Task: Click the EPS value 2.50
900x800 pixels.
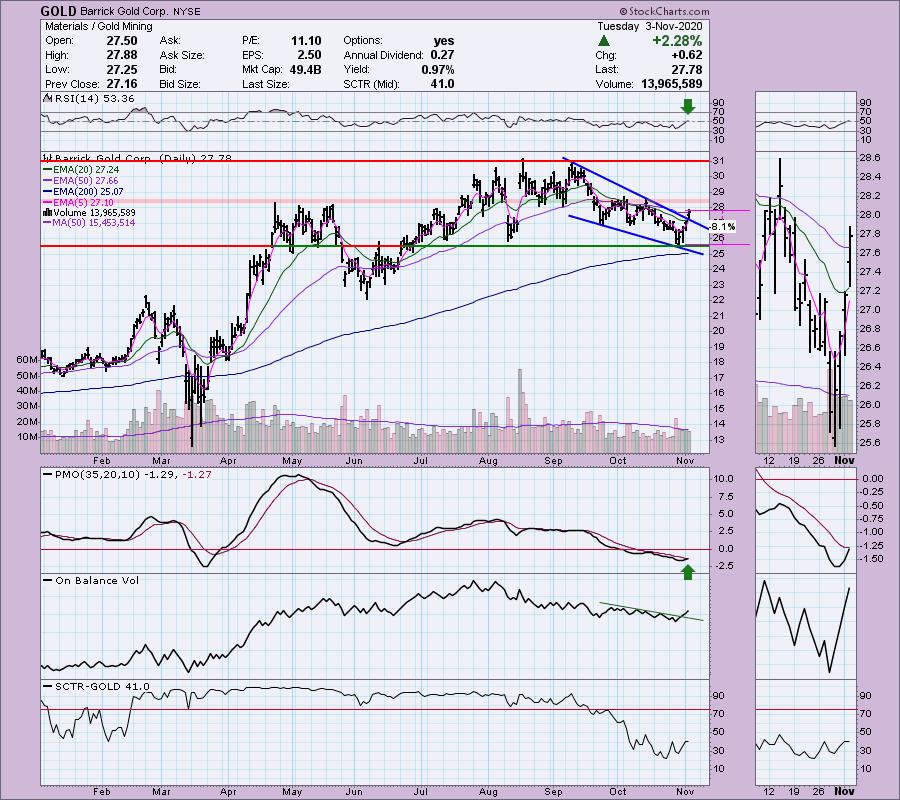Action: pyautogui.click(x=309, y=55)
